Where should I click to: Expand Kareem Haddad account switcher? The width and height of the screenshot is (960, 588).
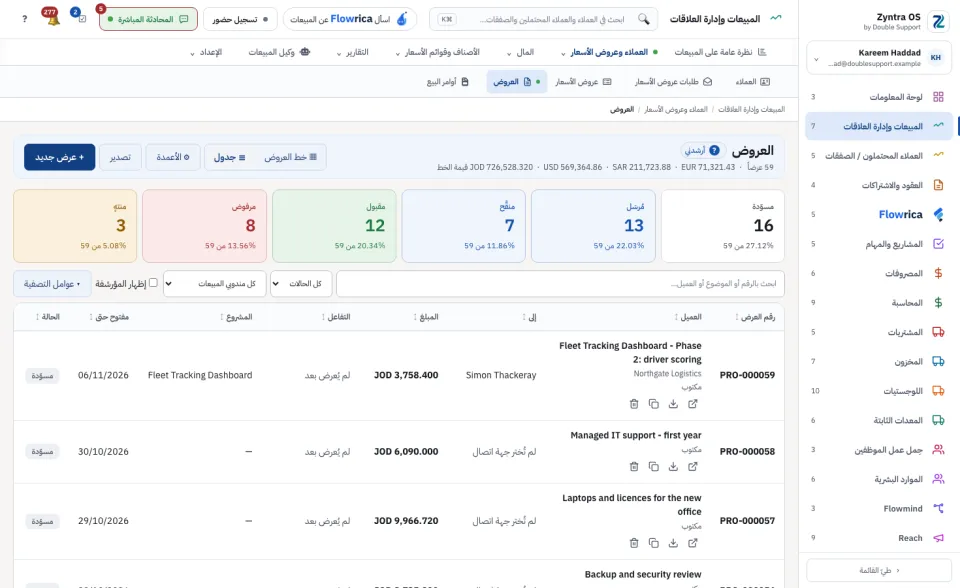[879, 58]
